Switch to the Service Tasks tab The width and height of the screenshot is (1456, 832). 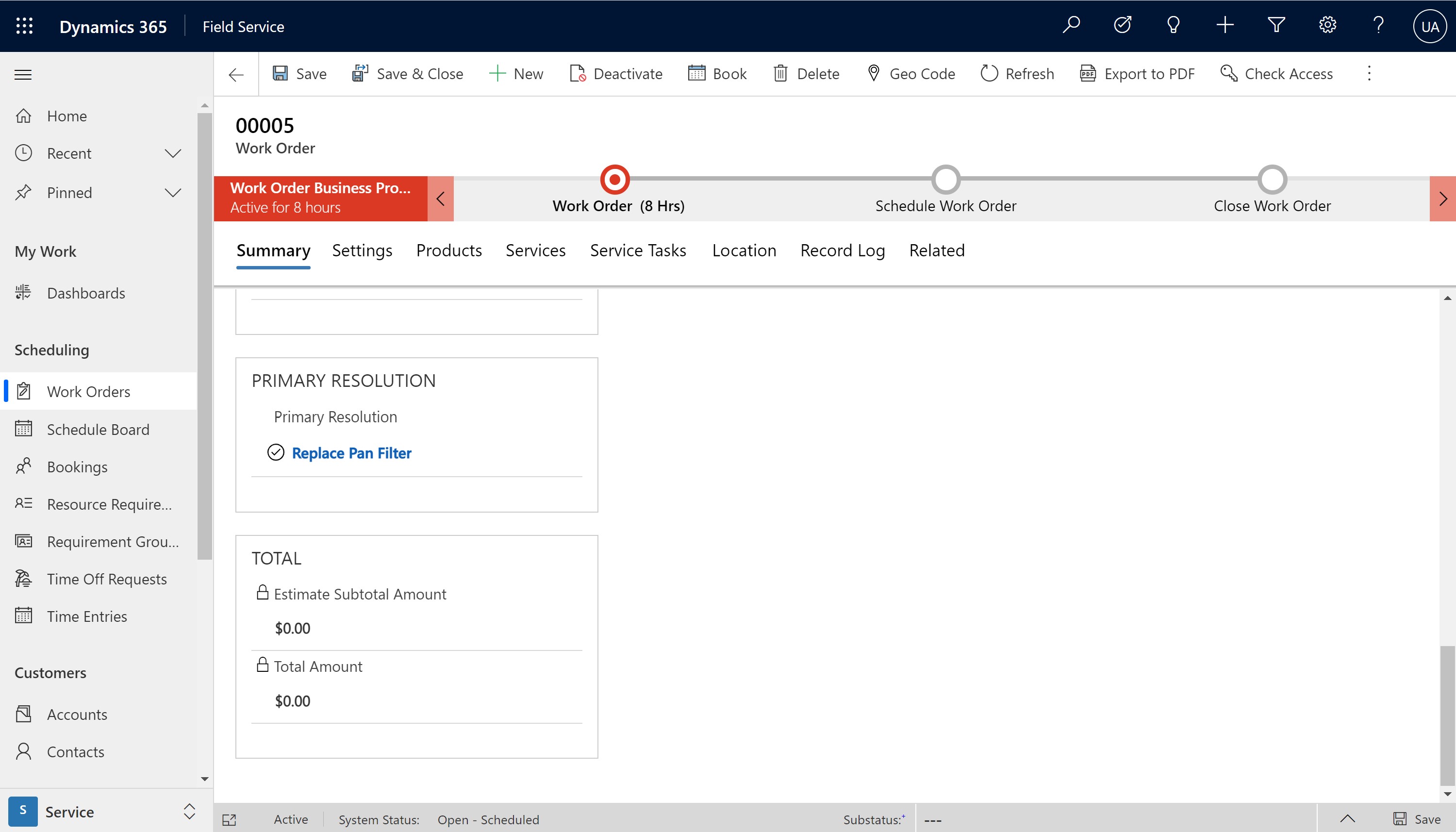638,251
